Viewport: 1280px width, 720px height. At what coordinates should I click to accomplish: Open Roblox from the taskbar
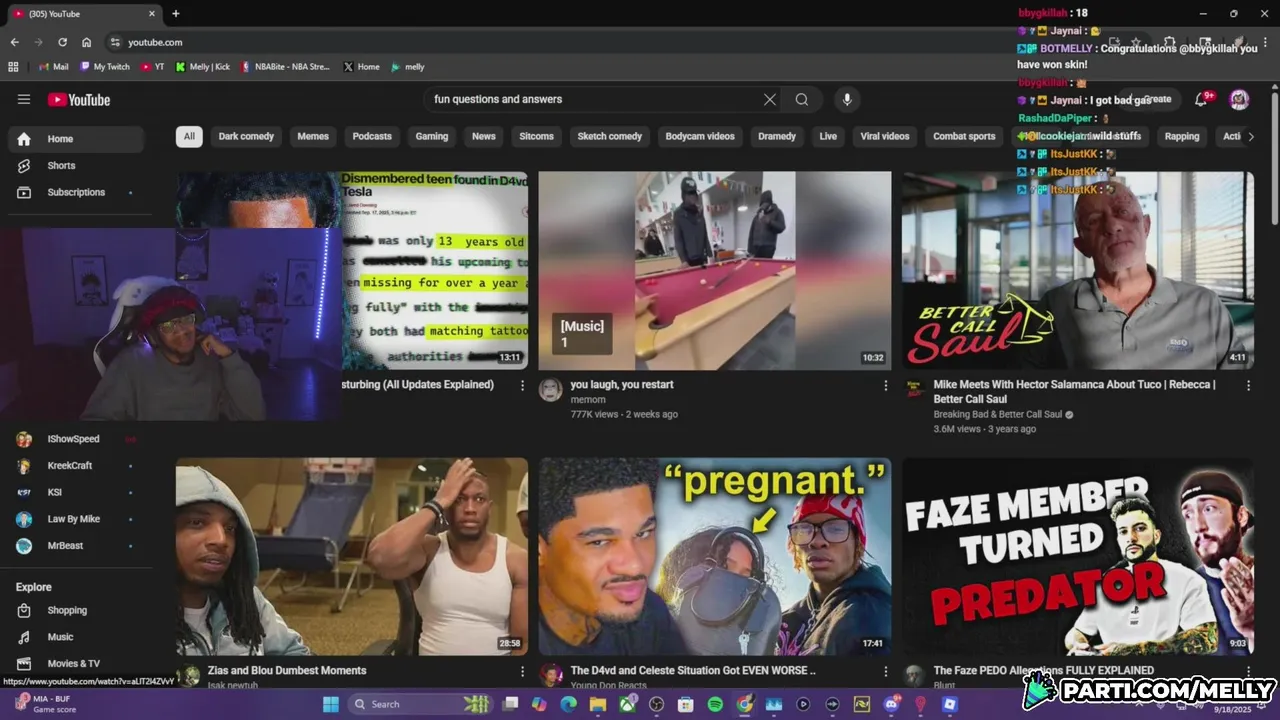[950, 704]
